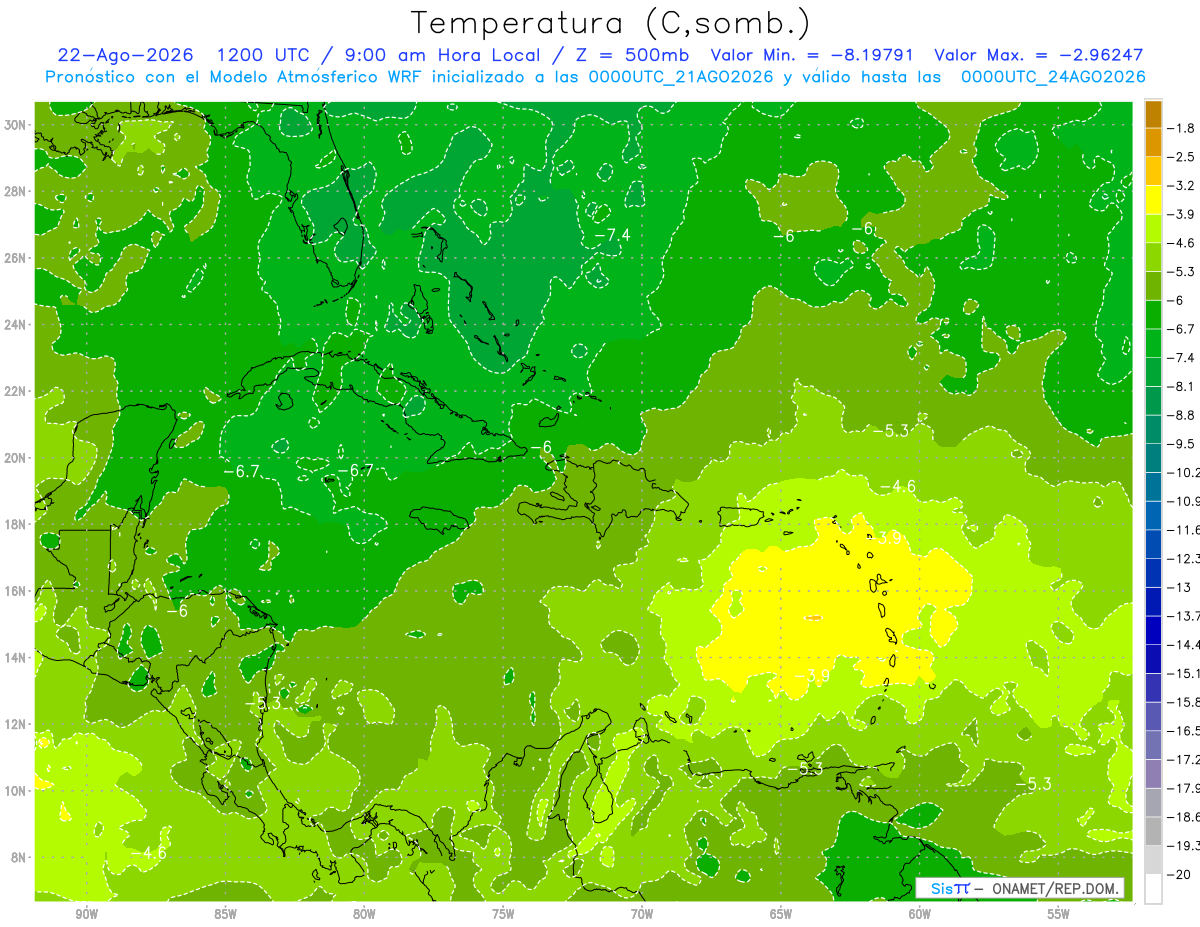Select 'Valor Min. = -8.19791' text
Screen dimensions: 1200x927
(x=811, y=55)
